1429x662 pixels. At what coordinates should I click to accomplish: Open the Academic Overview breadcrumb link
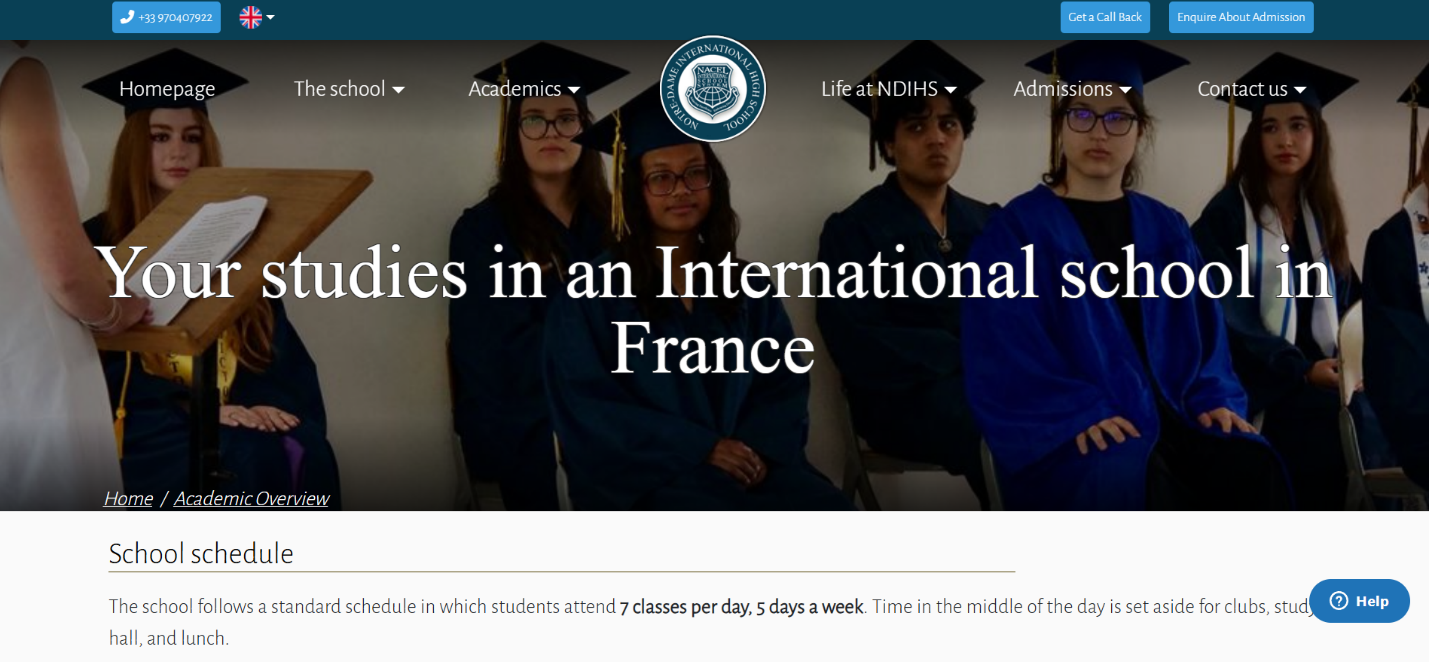pyautogui.click(x=251, y=498)
